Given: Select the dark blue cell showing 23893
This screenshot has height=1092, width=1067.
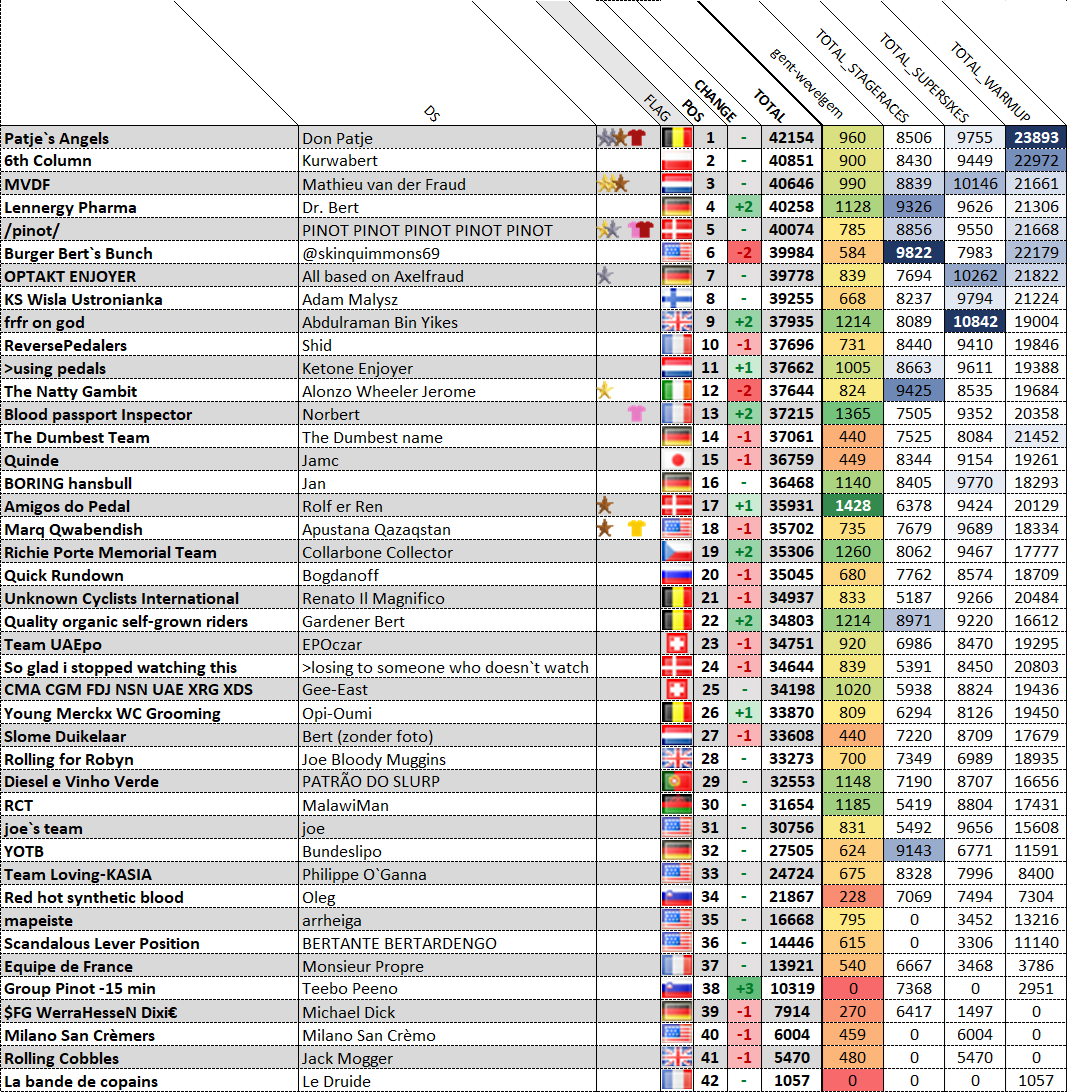Looking at the screenshot, I should (x=1036, y=137).
